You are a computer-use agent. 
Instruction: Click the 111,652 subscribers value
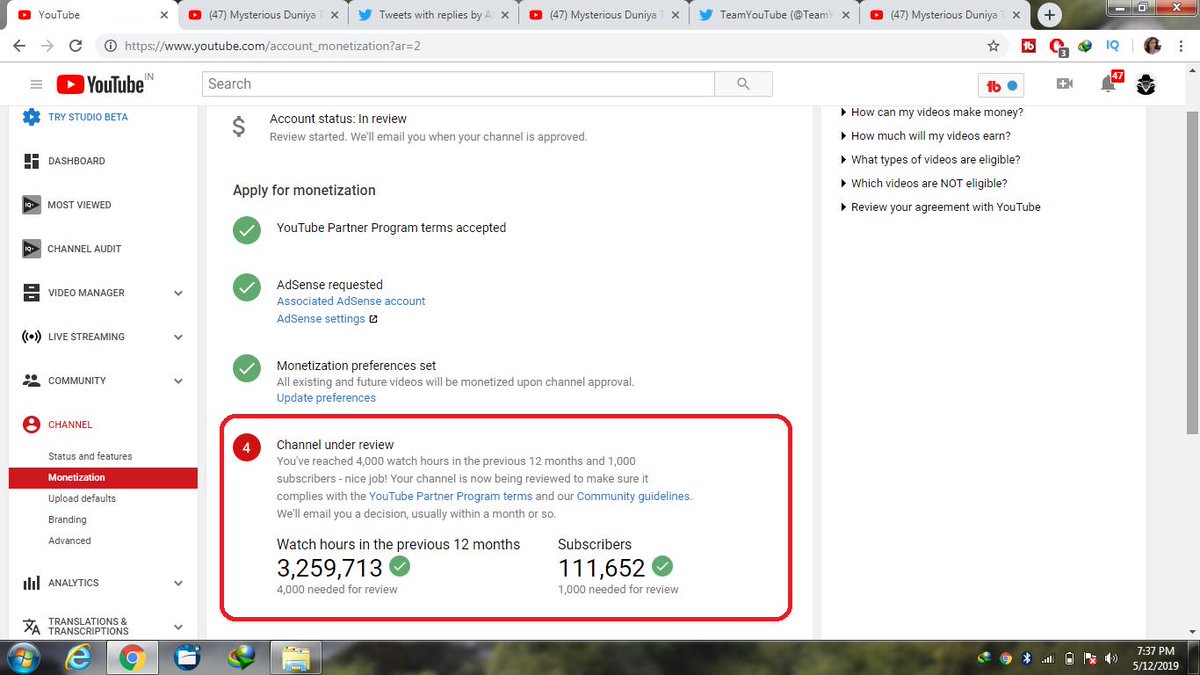602,568
